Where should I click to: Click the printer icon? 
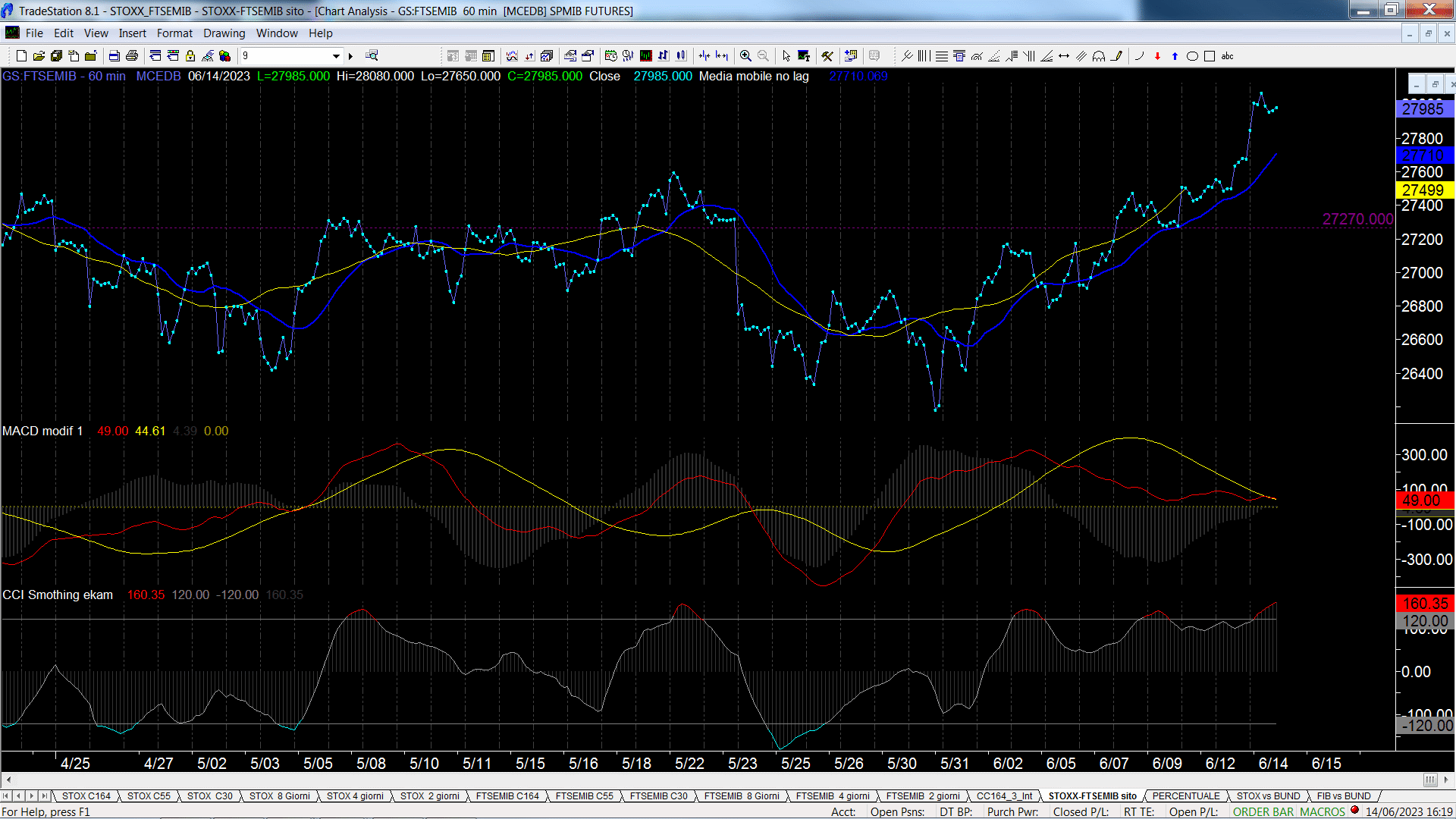(x=131, y=55)
